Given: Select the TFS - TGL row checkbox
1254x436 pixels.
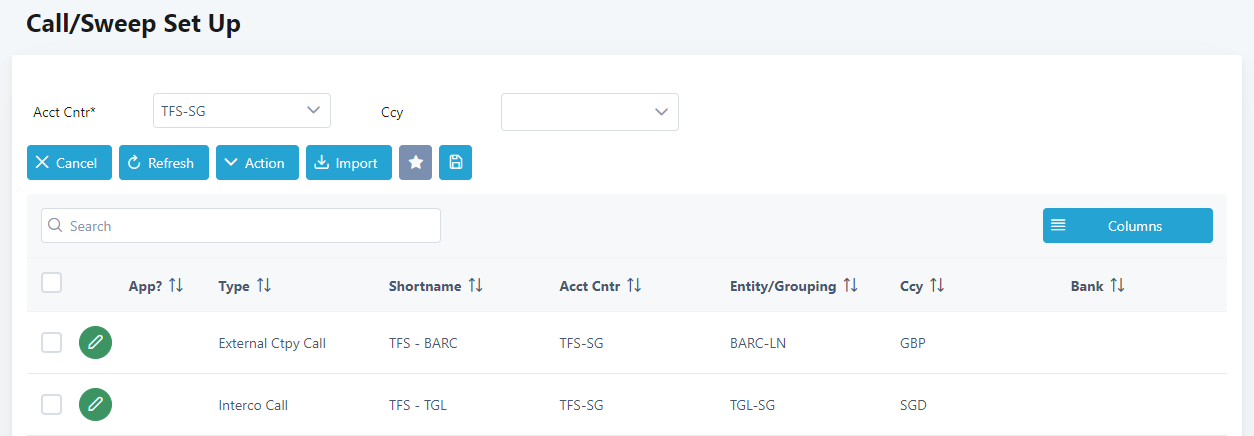Looking at the screenshot, I should pyautogui.click(x=52, y=405).
